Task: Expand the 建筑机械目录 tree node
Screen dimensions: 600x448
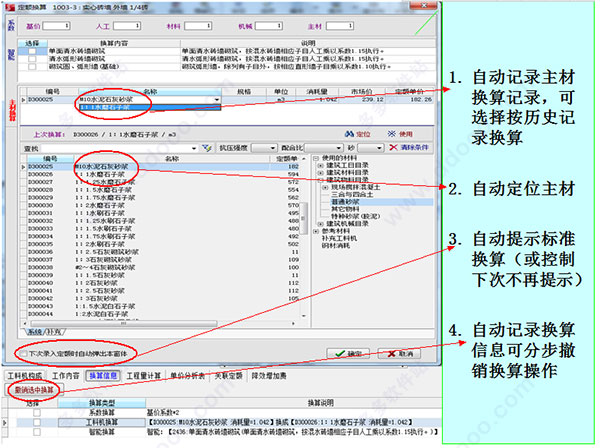Action: [321, 224]
